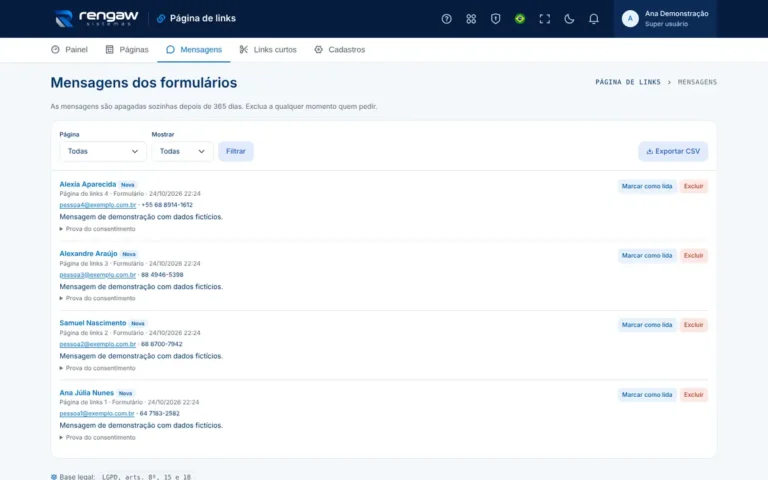Click email pessoa1@exemplo.com.br
This screenshot has height=480, width=768.
click(x=96, y=413)
